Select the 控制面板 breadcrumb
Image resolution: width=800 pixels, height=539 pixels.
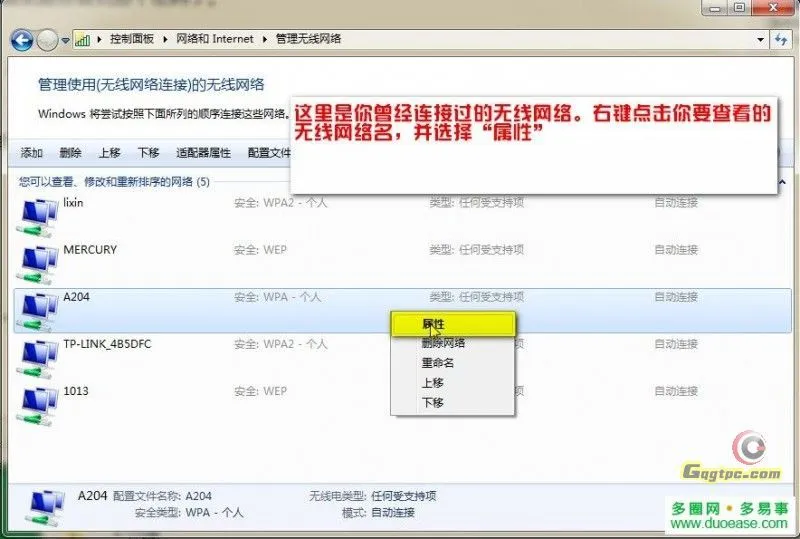[x=132, y=39]
